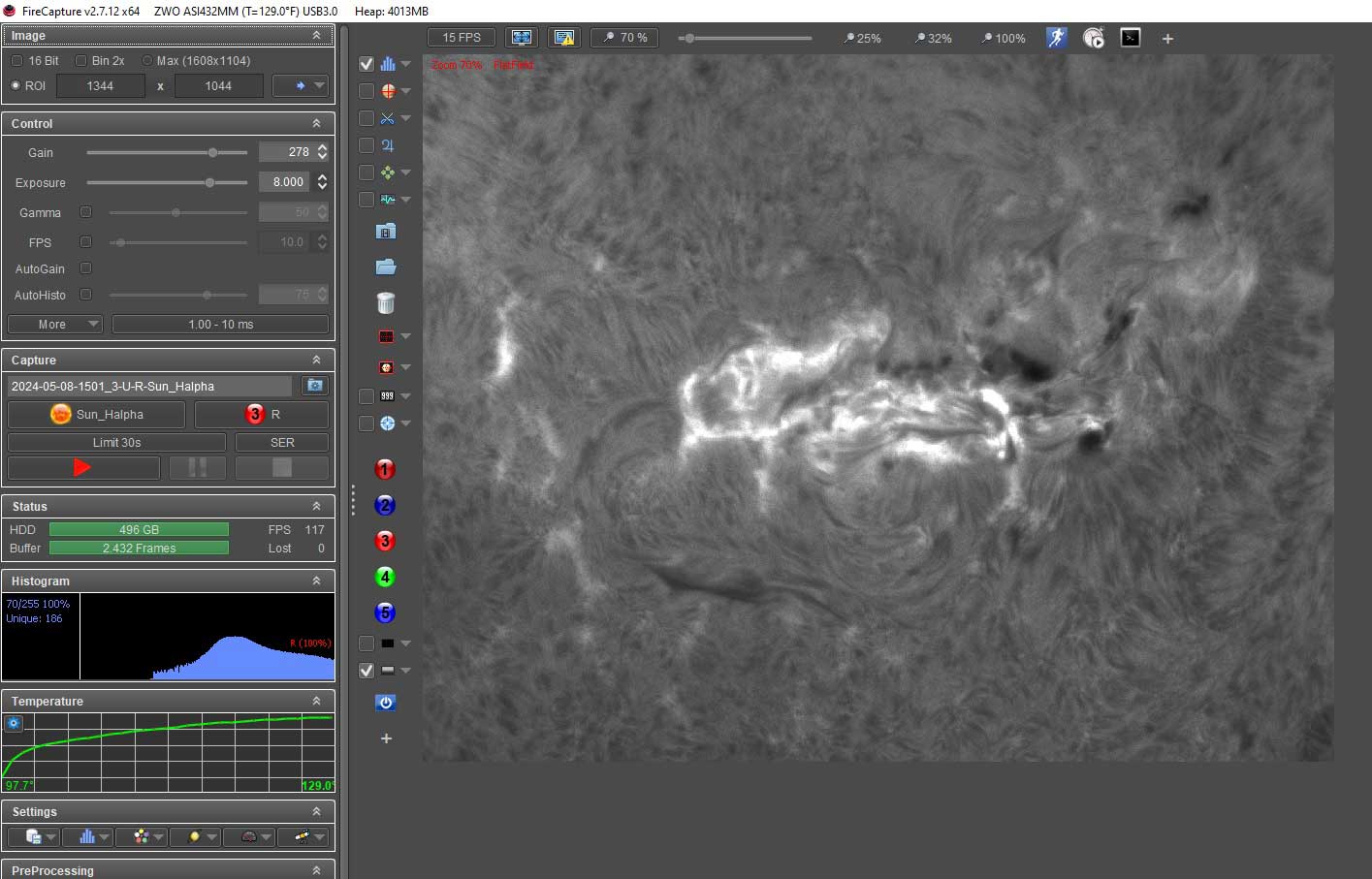Screen dimensions: 1372x879
Task: Click the monitor fit-to-screen icon
Action: (522, 38)
